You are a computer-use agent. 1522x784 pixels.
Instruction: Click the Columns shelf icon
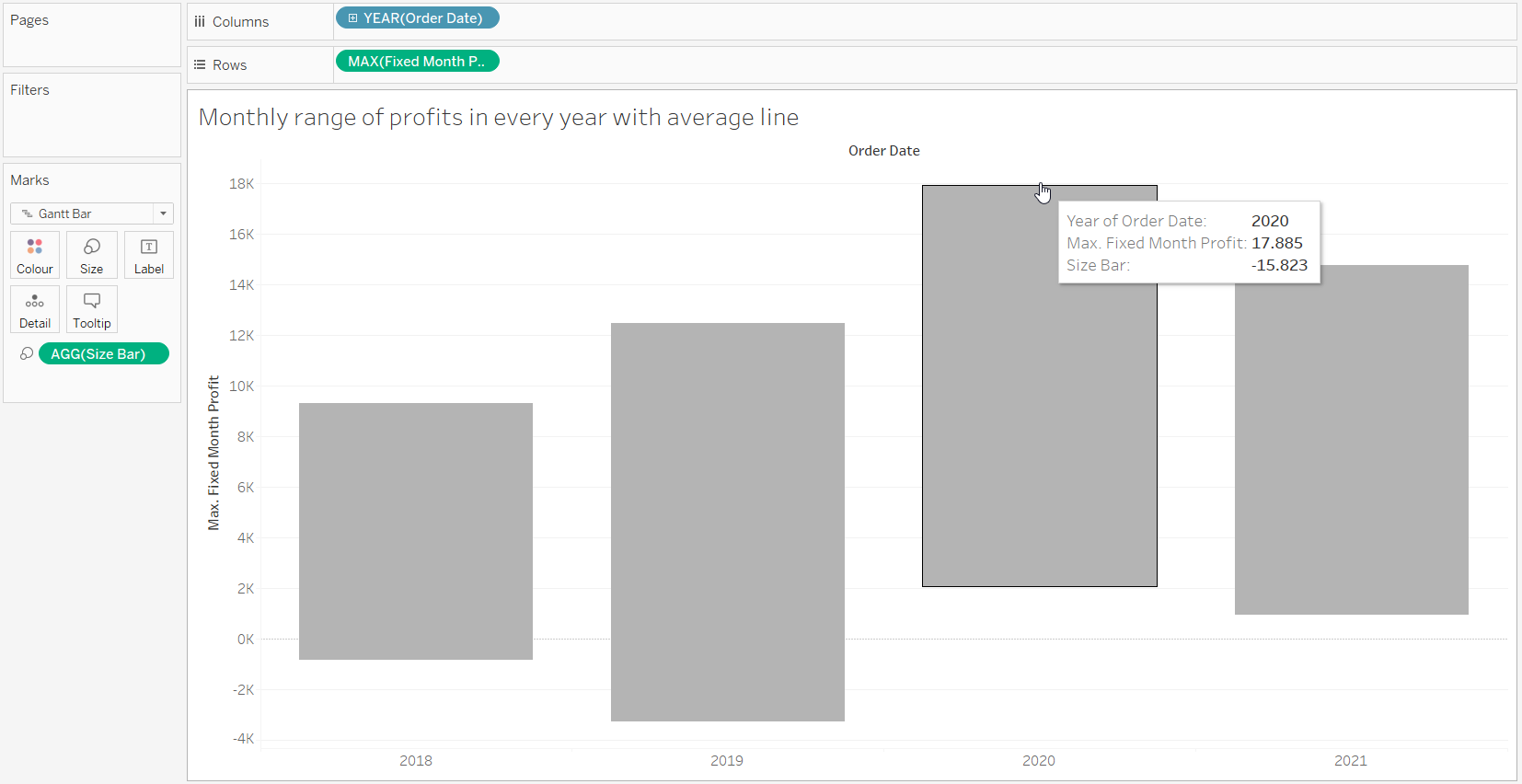click(200, 21)
